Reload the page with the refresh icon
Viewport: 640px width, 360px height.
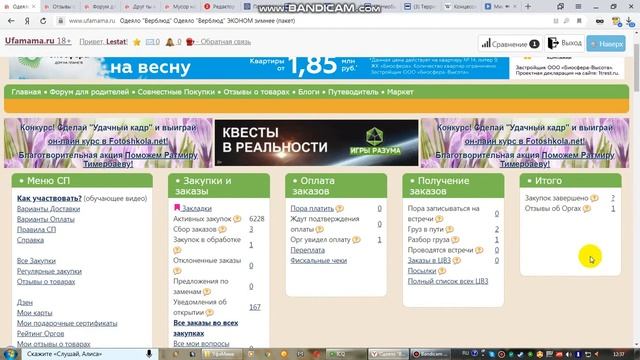43,21
